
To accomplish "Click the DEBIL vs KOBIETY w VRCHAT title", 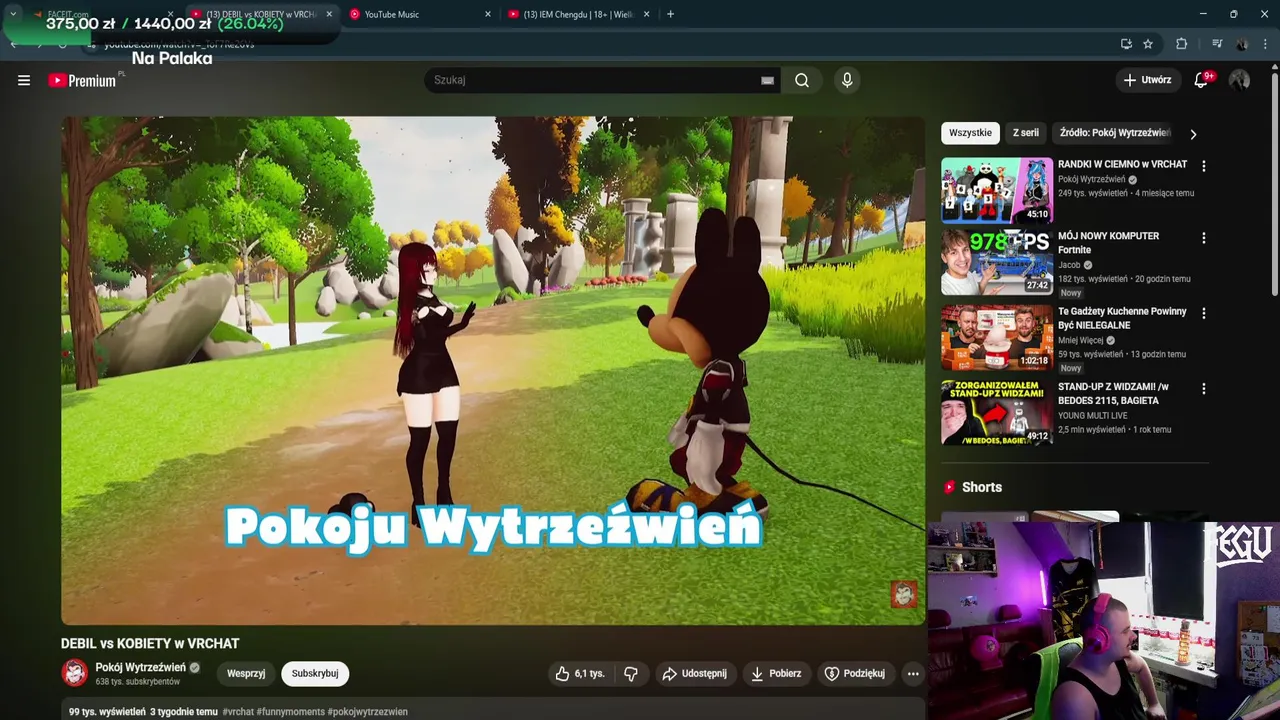I will pyautogui.click(x=150, y=644).
